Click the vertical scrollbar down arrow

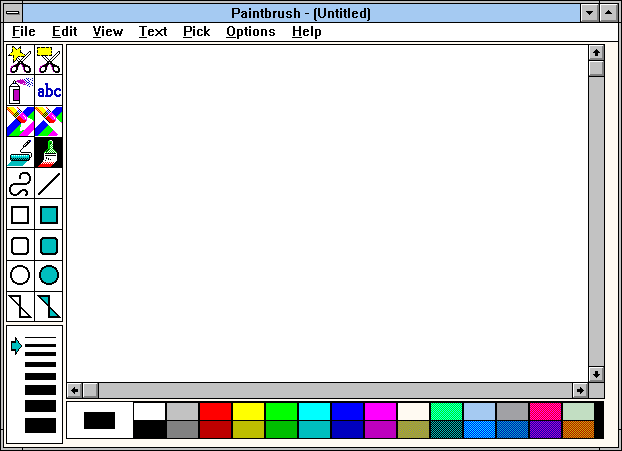(x=596, y=374)
